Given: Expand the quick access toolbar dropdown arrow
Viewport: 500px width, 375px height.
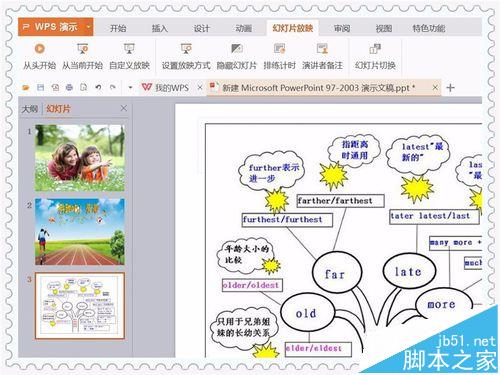Looking at the screenshot, I should coord(130,88).
